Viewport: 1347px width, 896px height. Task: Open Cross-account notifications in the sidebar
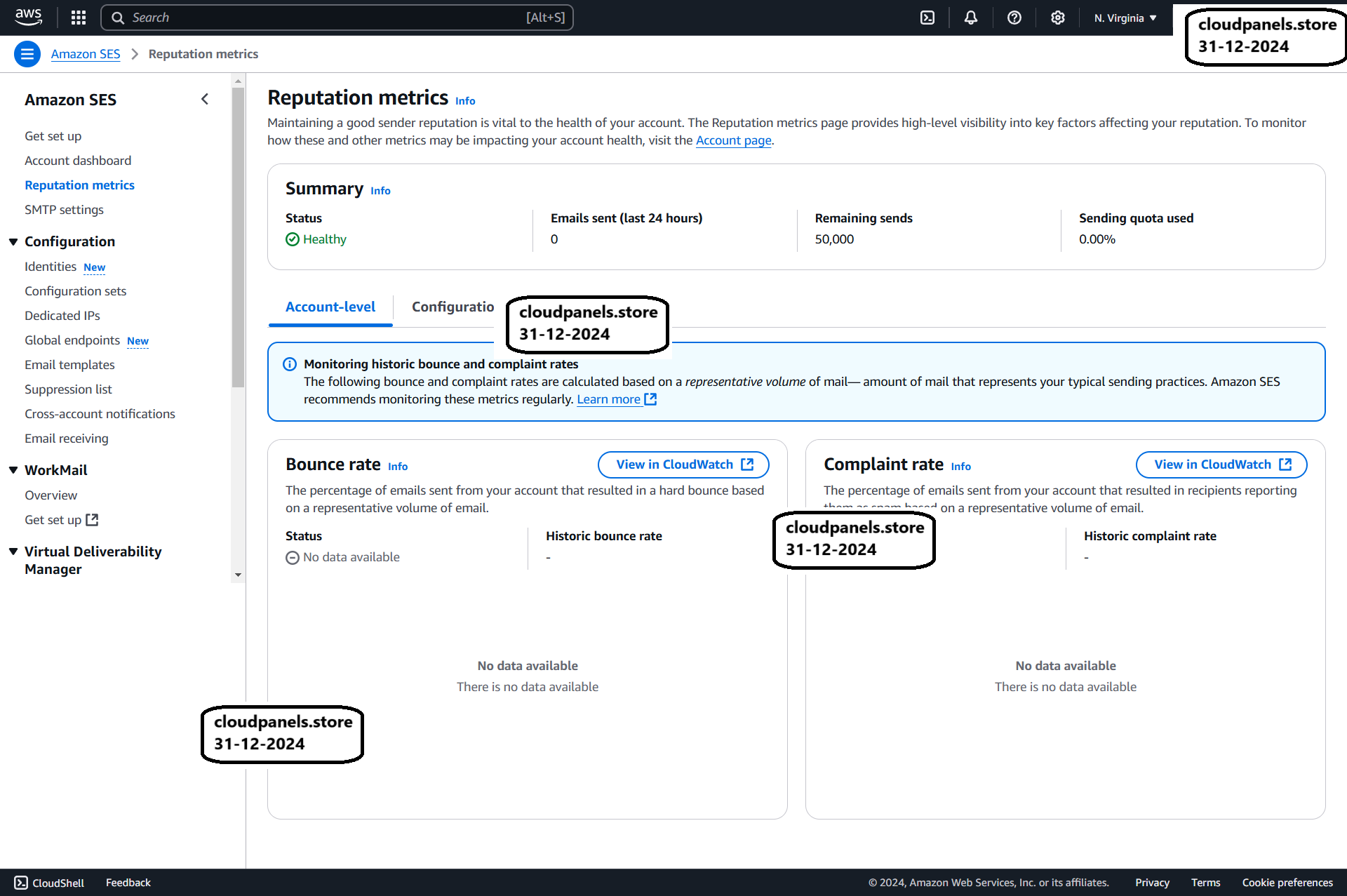[x=100, y=414]
